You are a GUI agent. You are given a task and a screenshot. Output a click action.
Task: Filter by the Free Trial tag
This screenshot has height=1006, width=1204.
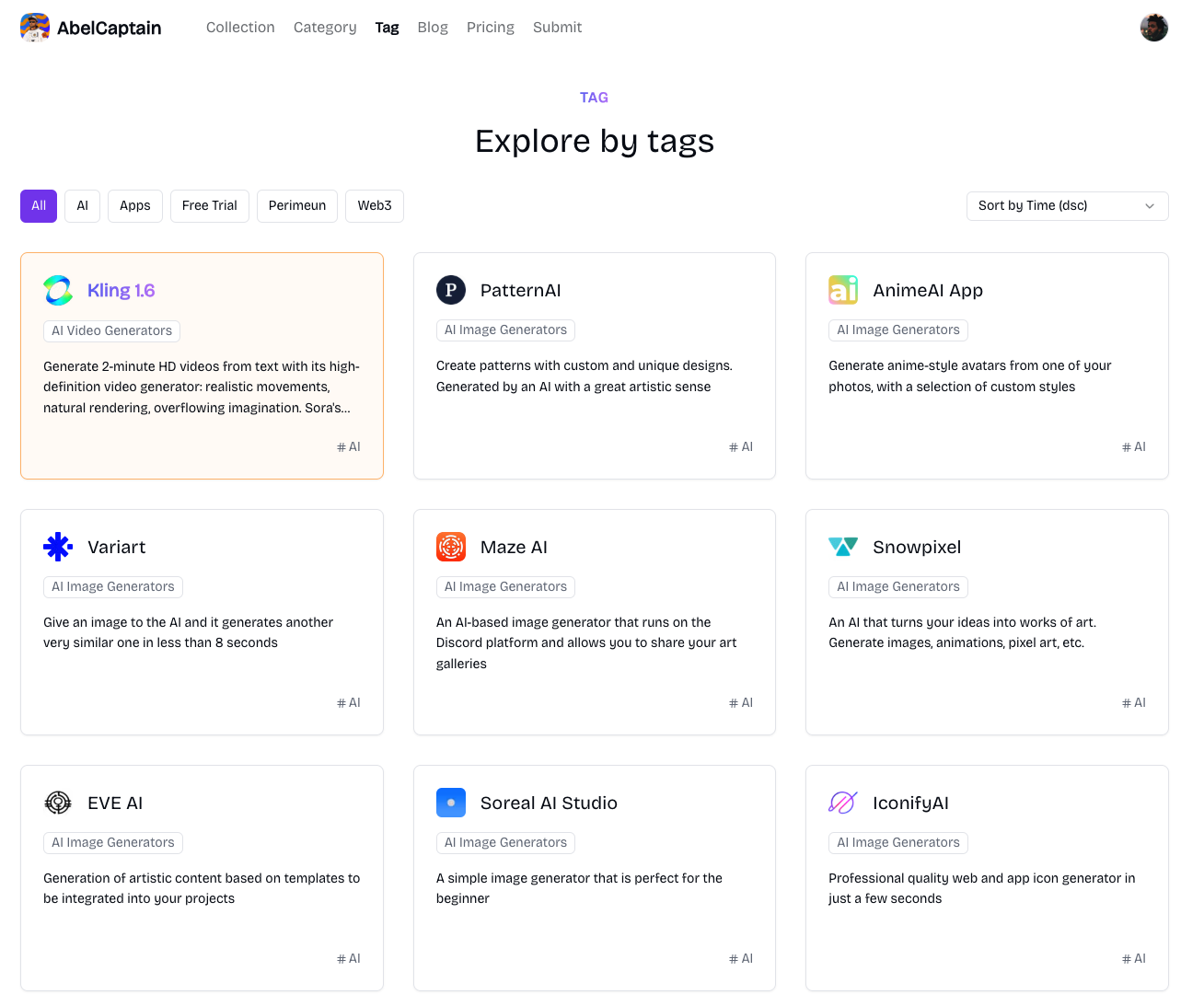pyautogui.click(x=210, y=206)
